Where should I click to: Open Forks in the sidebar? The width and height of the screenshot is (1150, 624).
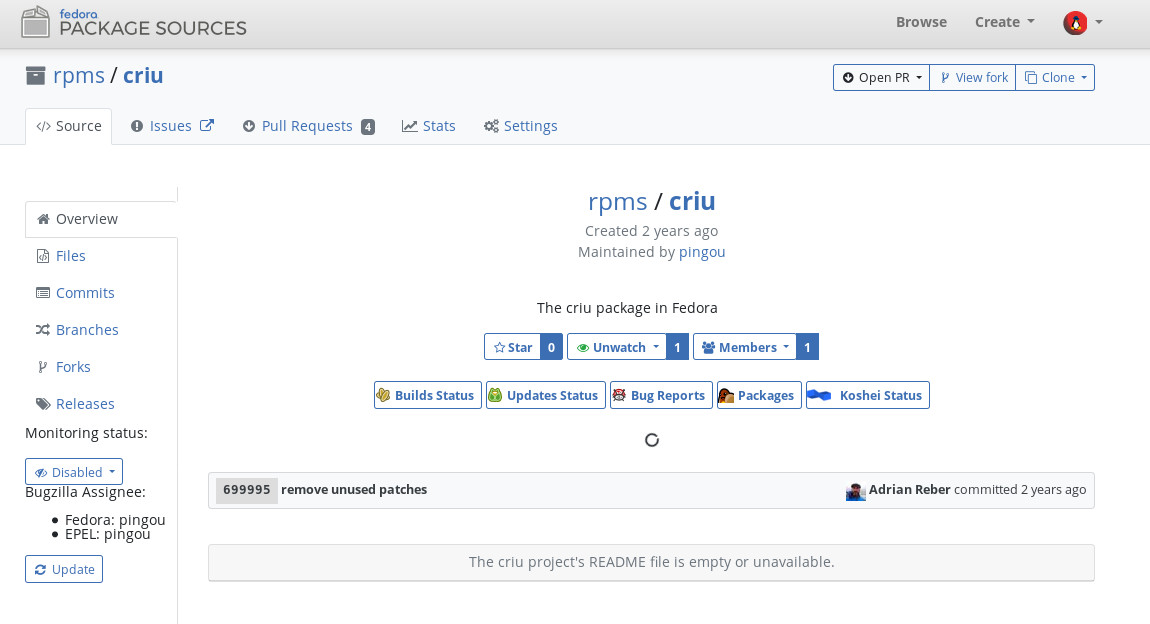[x=73, y=367]
